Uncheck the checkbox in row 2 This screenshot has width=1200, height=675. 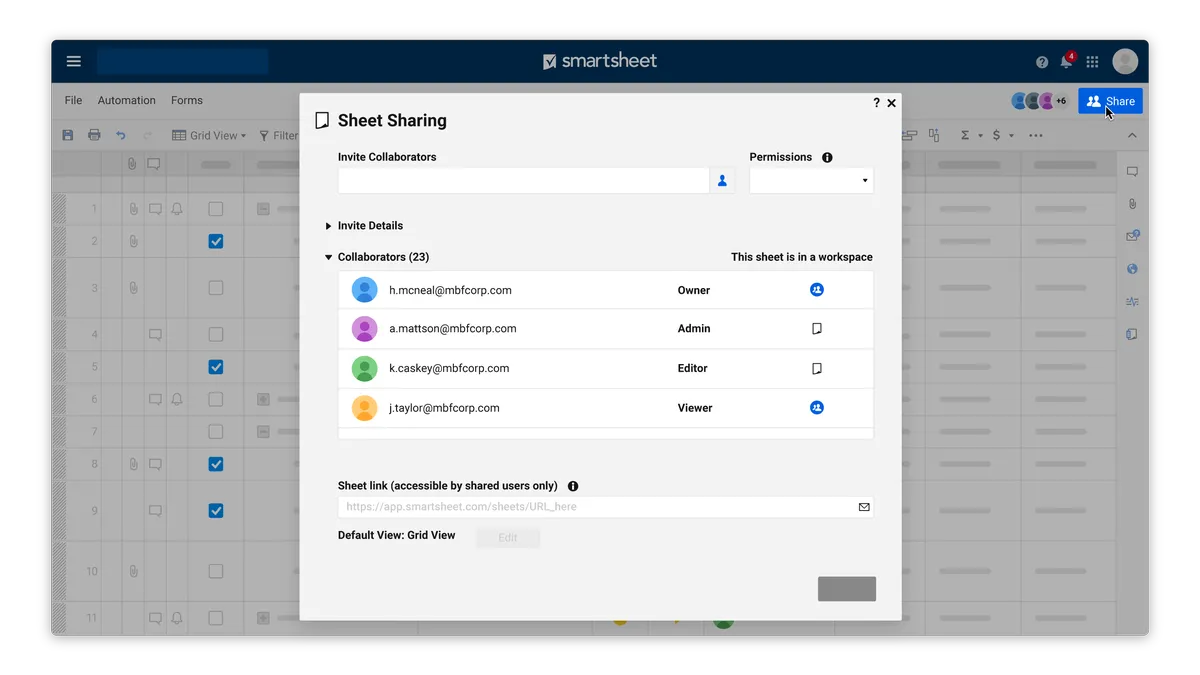pyautogui.click(x=215, y=241)
